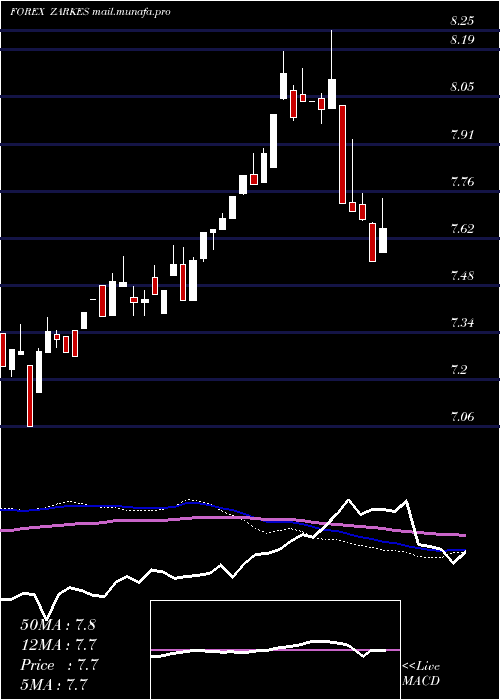
Task: Click the tallest red candlestick after the peak
Action: click(342, 154)
